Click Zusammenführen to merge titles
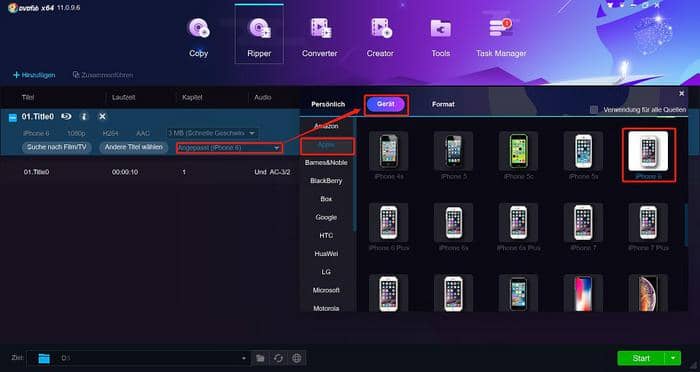Viewport: 700px width, 372px height. pyautogui.click(x=103, y=75)
